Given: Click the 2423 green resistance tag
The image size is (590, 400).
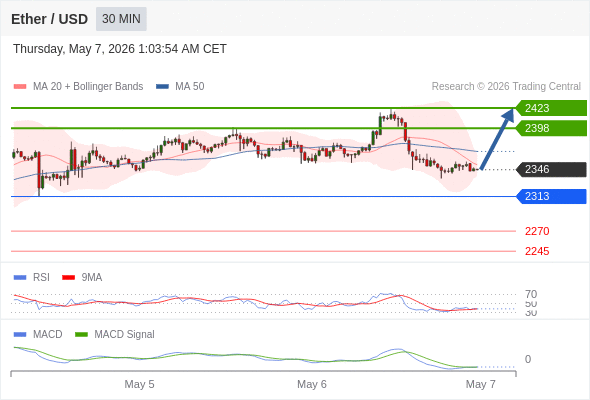Looking at the screenshot, I should click(551, 108).
